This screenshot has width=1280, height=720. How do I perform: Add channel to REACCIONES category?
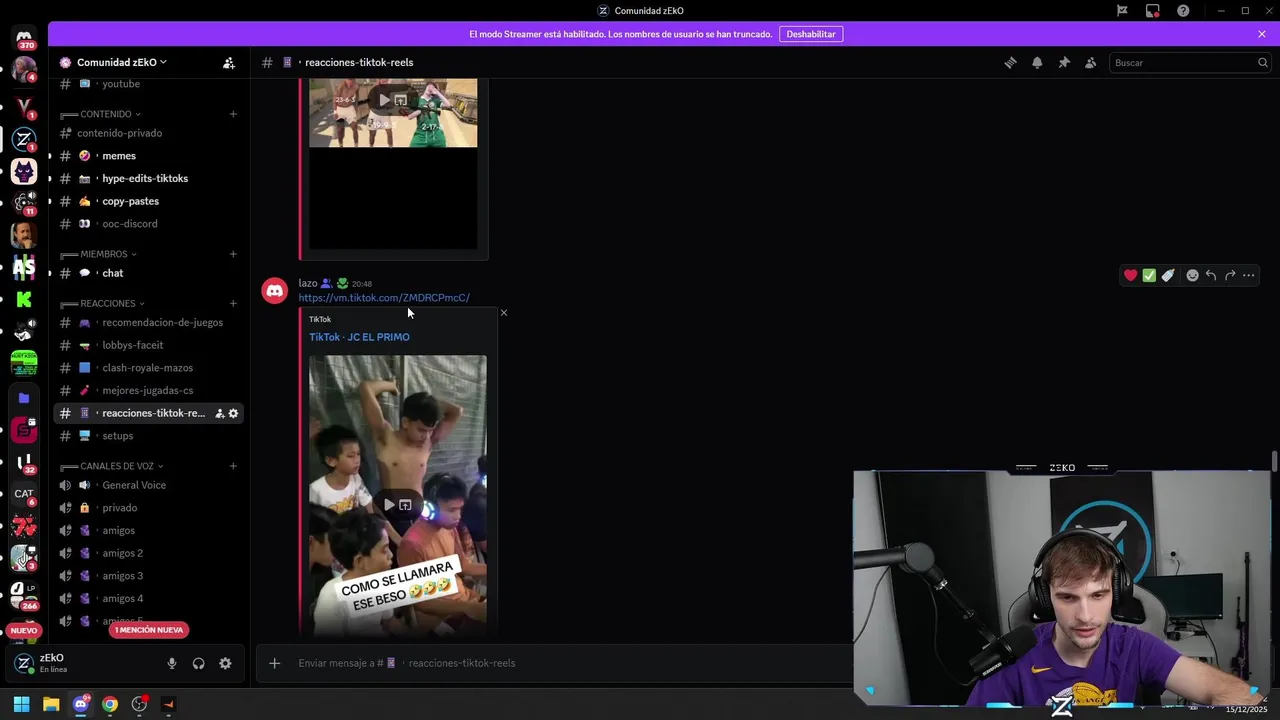coord(233,303)
